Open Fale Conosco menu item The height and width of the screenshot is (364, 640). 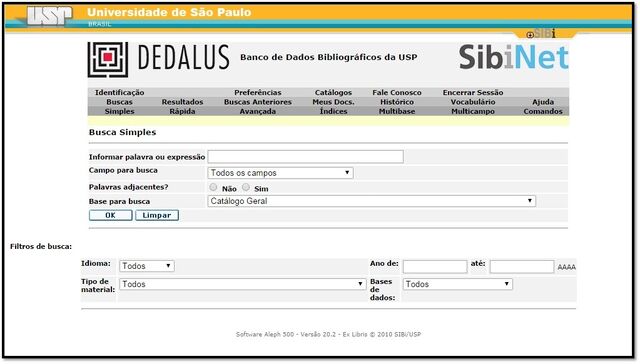[x=397, y=93]
